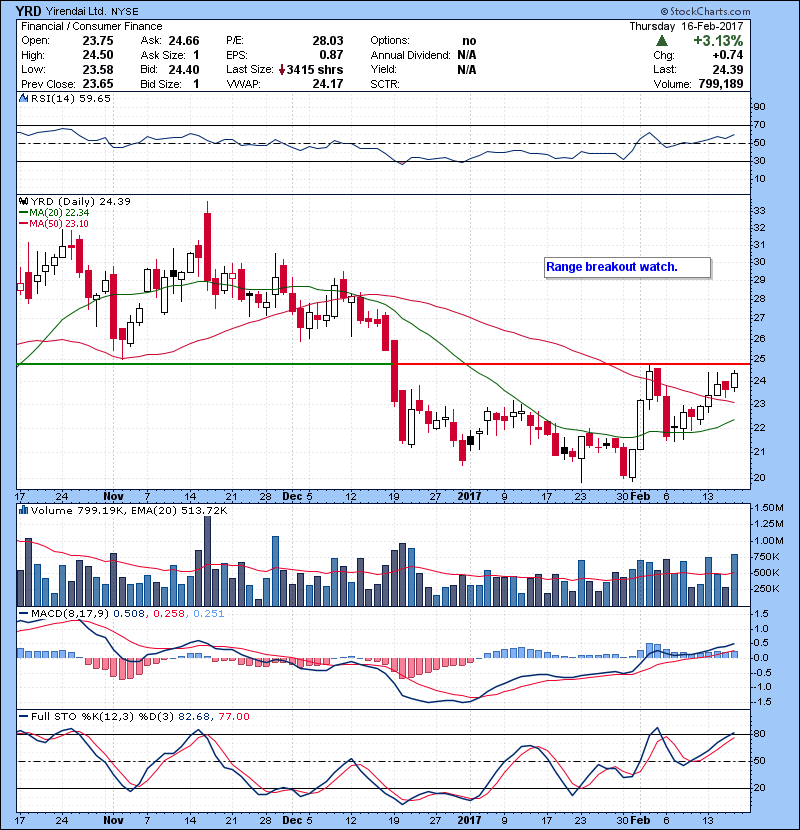The image size is (800, 830).
Task: Click the 1.50M volume axis label
Action: pyautogui.click(x=768, y=508)
